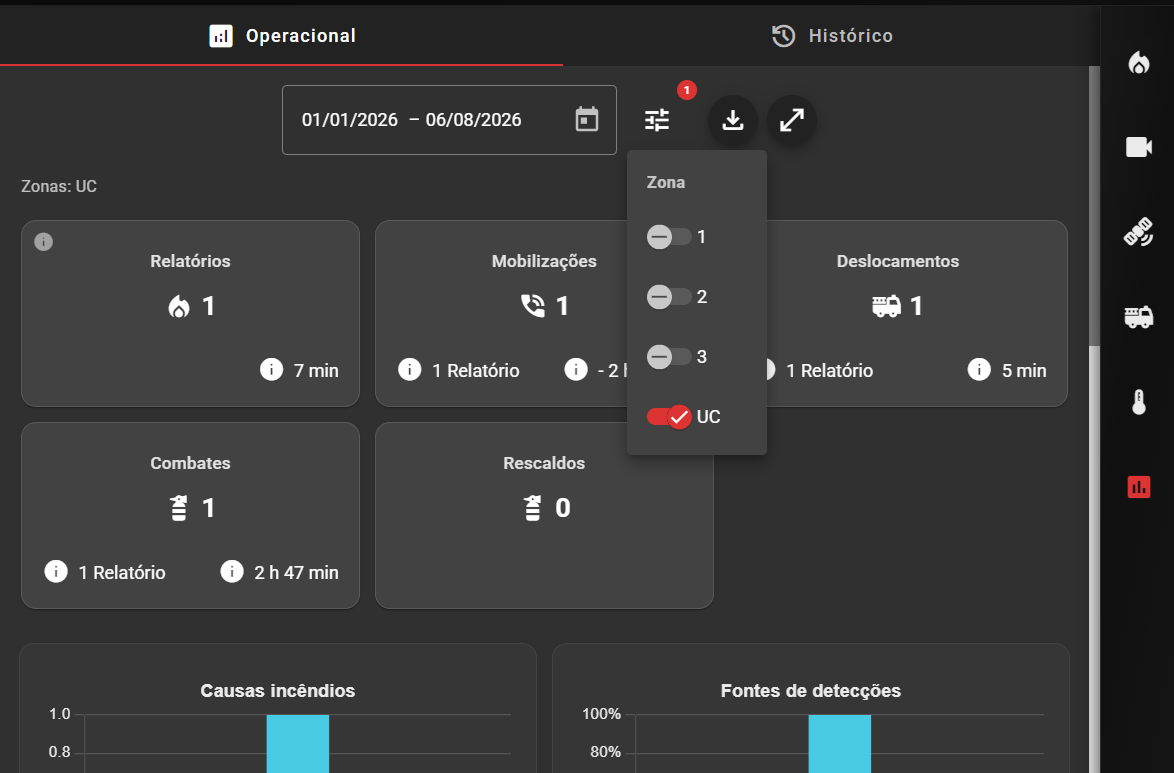The image size is (1174, 773).
Task: Click the '2 h 47 min' value
Action: pyautogui.click(x=296, y=573)
